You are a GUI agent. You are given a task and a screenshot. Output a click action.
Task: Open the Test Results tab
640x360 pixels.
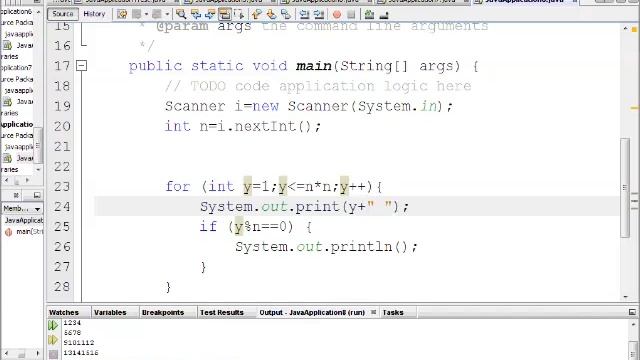click(222, 312)
